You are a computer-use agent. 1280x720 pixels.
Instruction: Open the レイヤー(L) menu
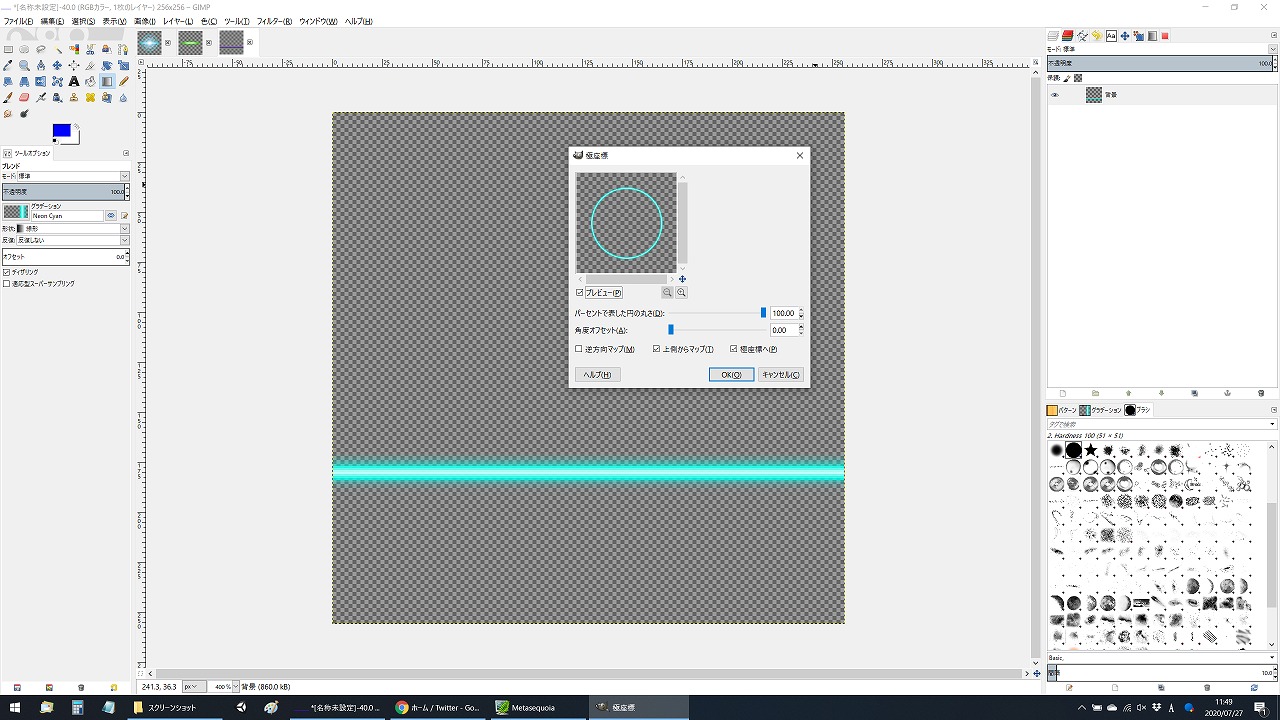[178, 21]
